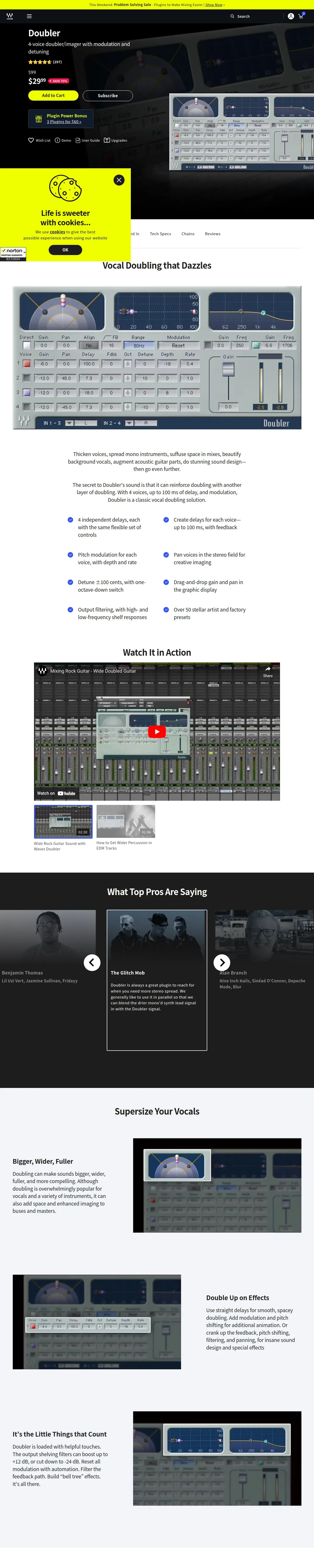Toggle the Voice 1 Oct switch
The height and width of the screenshot is (1568, 314).
click(x=127, y=364)
